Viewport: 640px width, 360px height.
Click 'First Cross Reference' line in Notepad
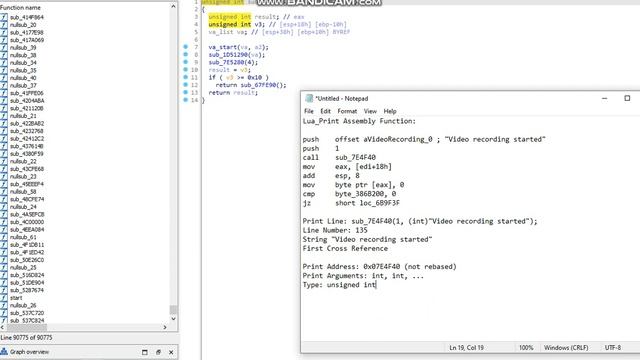(x=345, y=249)
